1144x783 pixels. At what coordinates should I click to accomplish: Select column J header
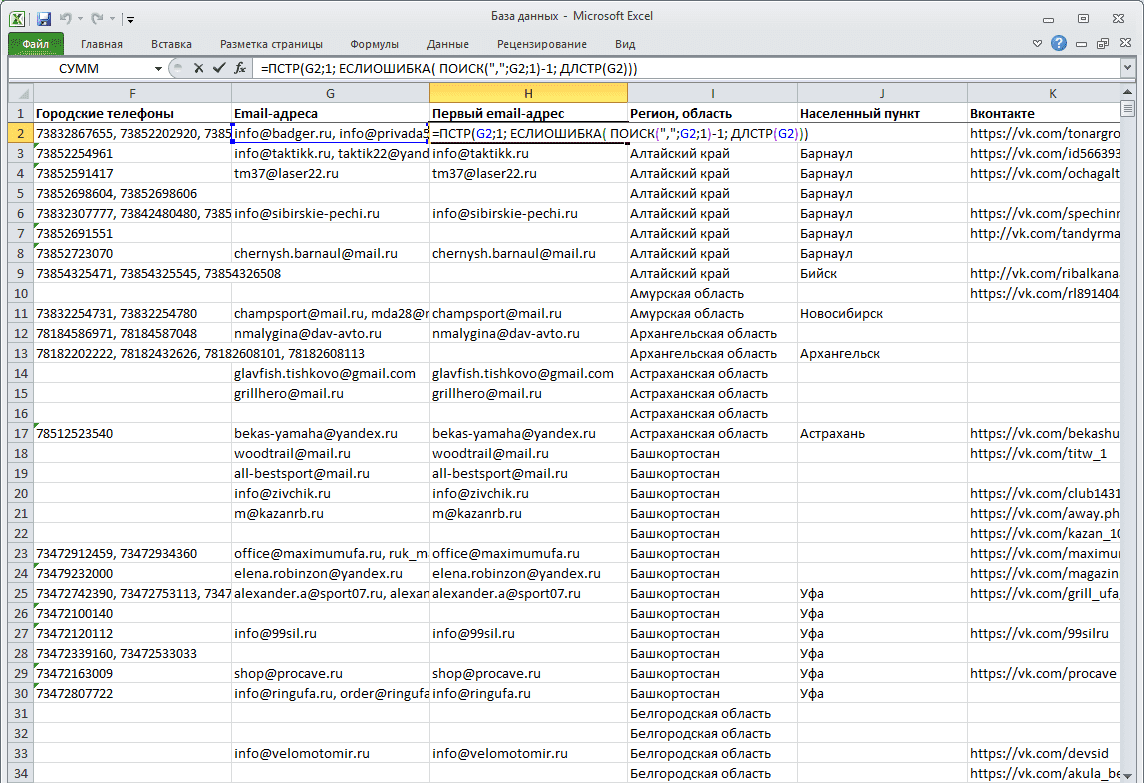tap(882, 93)
